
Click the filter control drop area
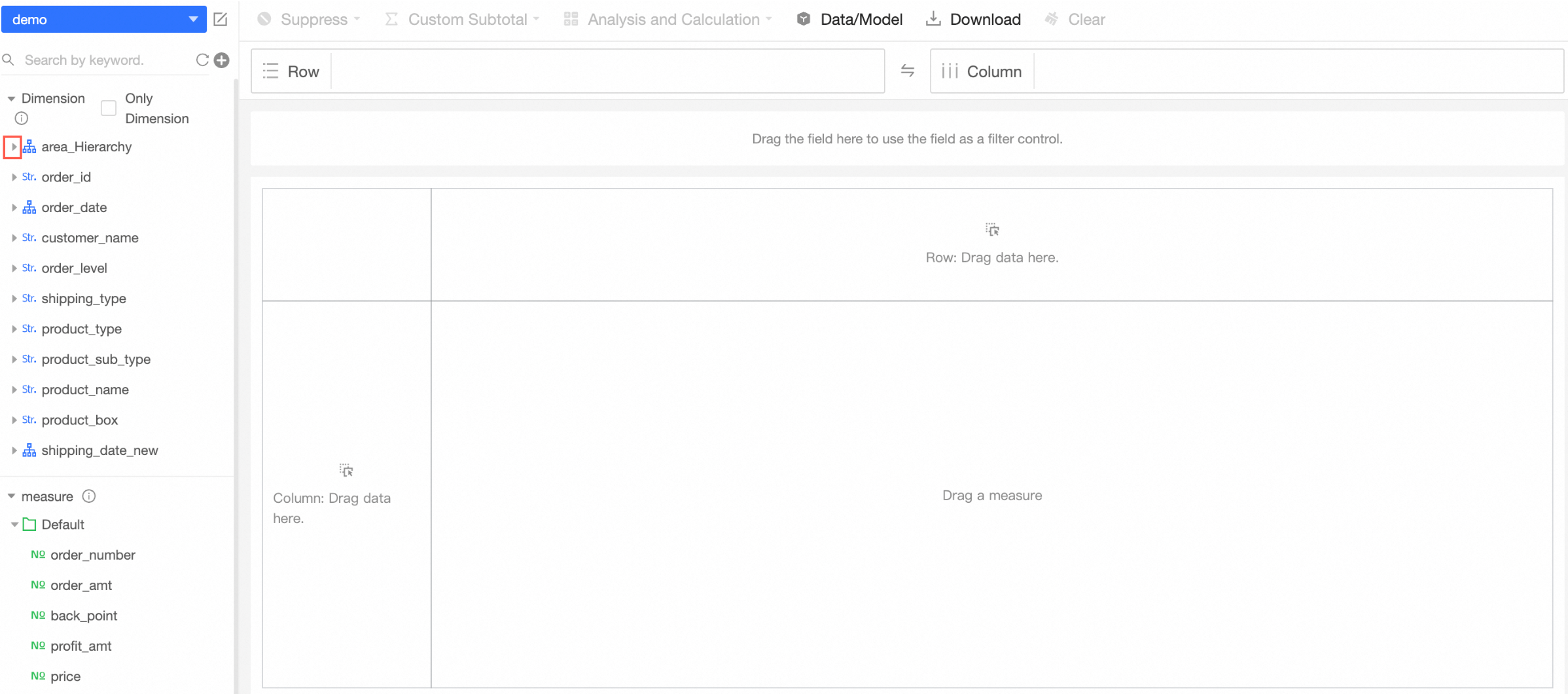point(907,139)
